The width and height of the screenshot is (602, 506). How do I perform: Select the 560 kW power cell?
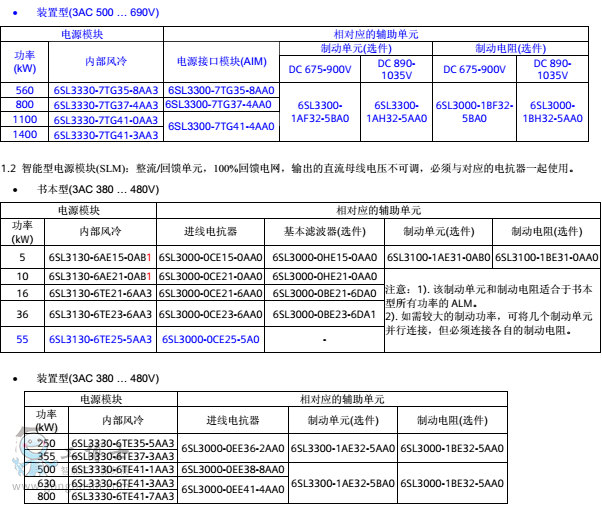tap(25, 90)
